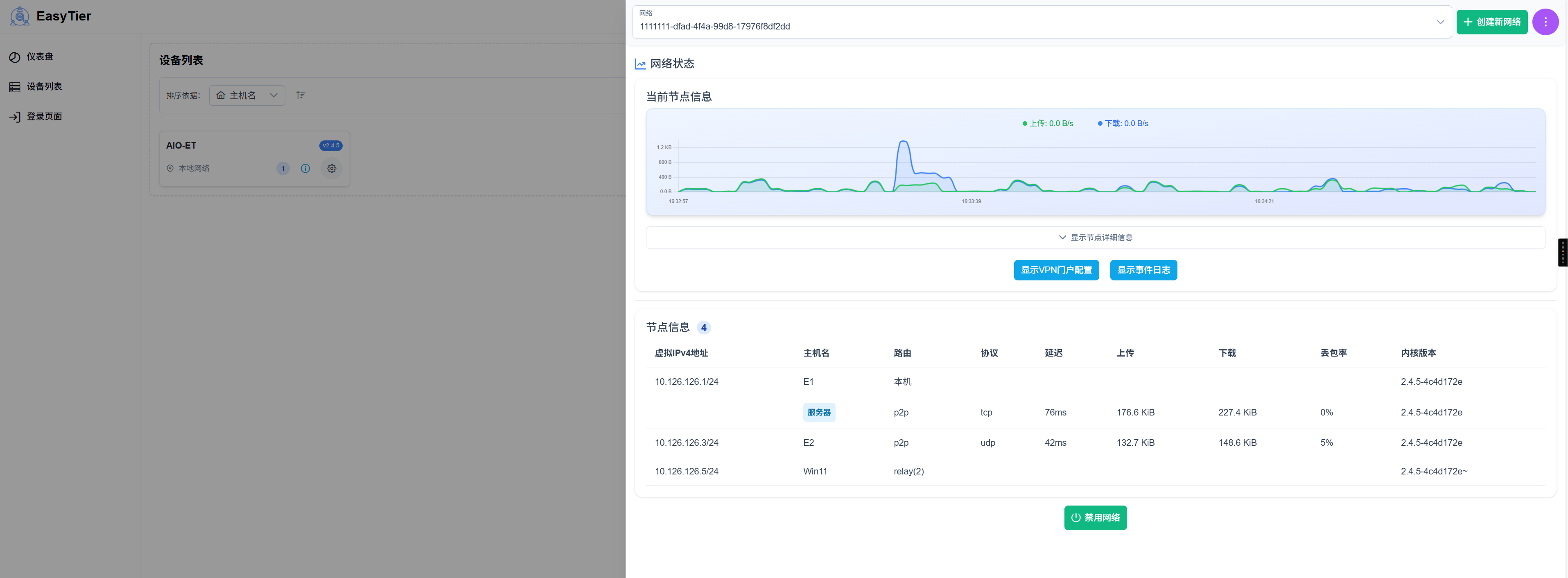
Task: Click the sort order icon beside 主机名
Action: (x=300, y=95)
